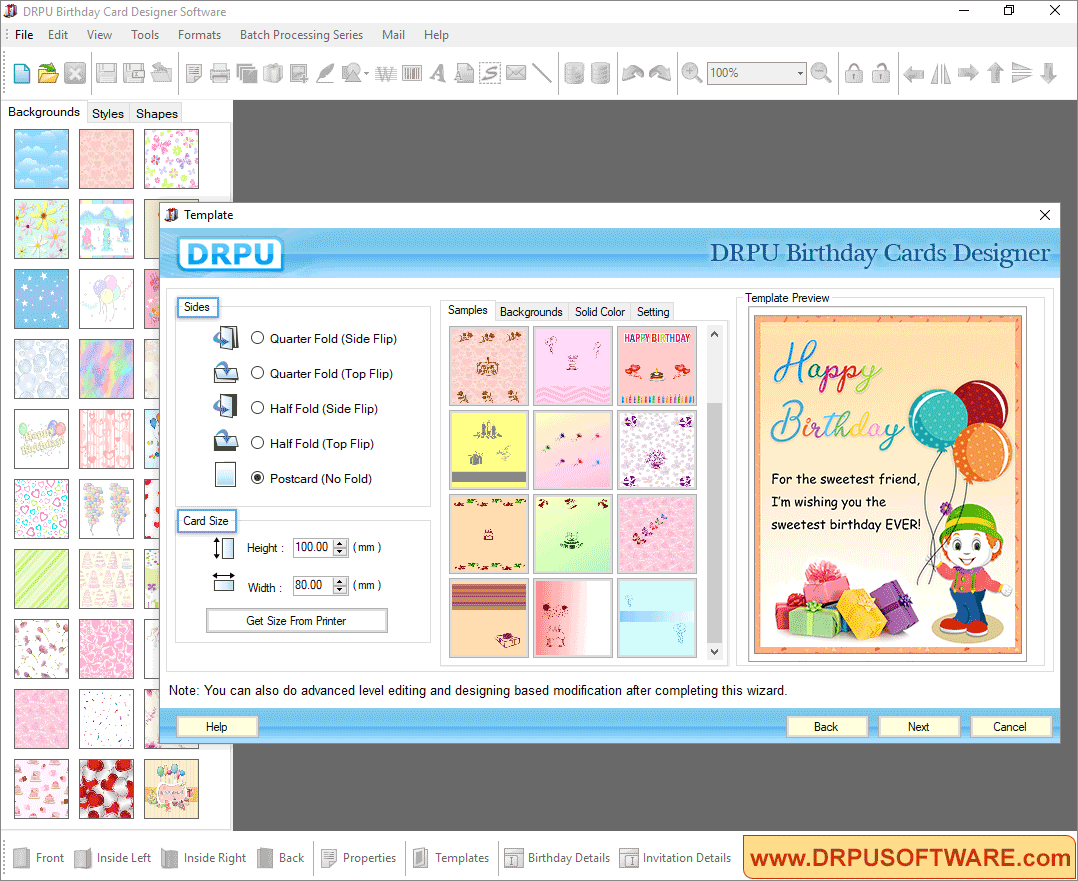The image size is (1078, 881).
Task: Click the Next wizard button
Action: (918, 726)
